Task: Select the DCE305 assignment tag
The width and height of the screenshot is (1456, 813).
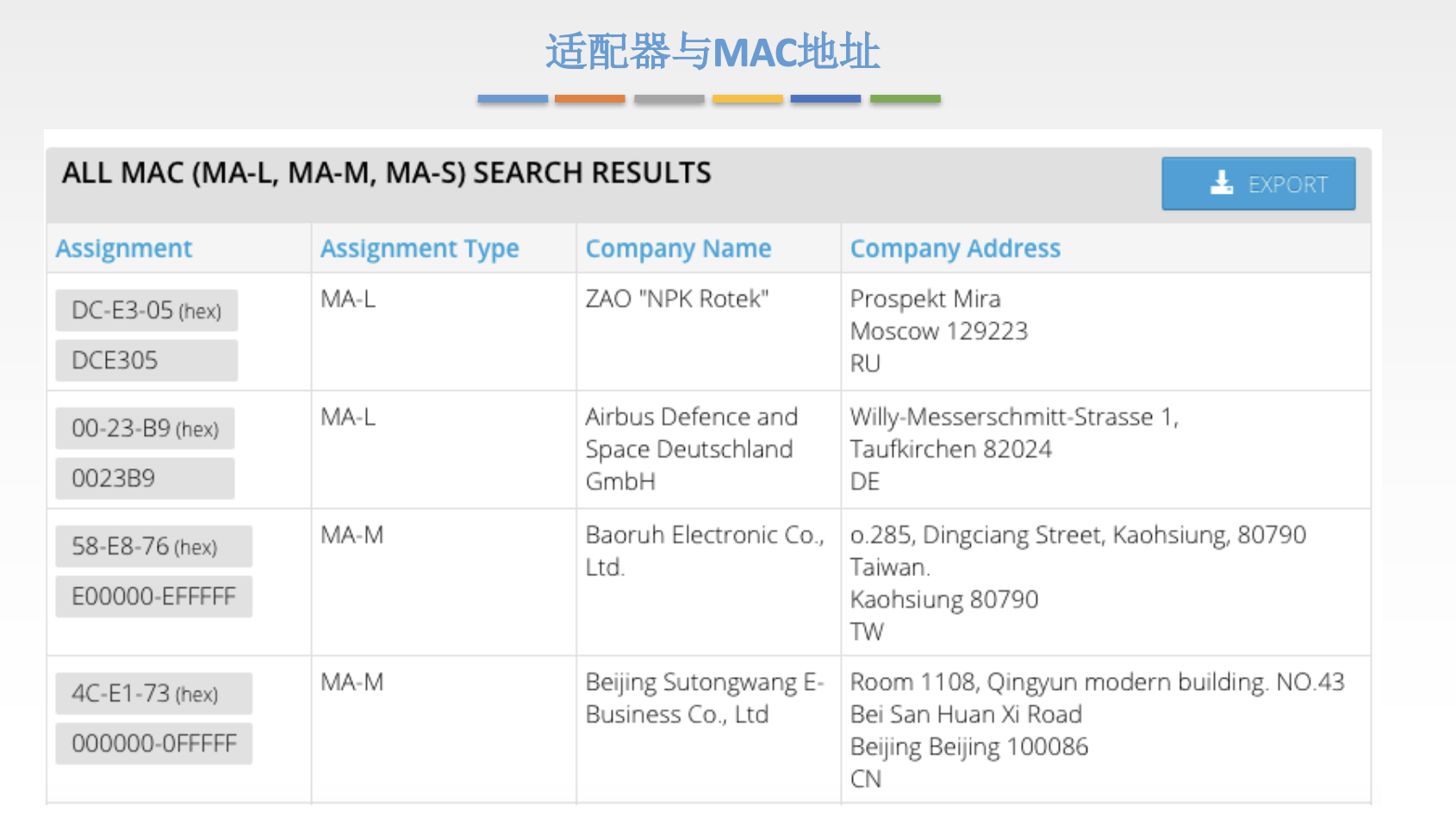Action: point(146,360)
